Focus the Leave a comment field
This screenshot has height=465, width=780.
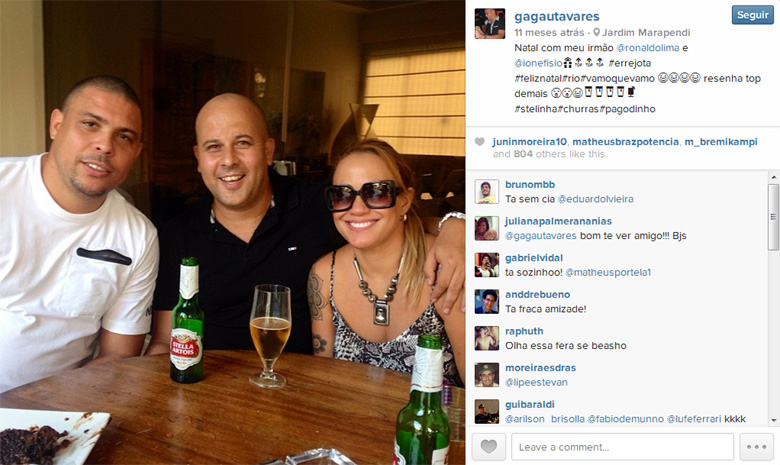[x=622, y=447]
